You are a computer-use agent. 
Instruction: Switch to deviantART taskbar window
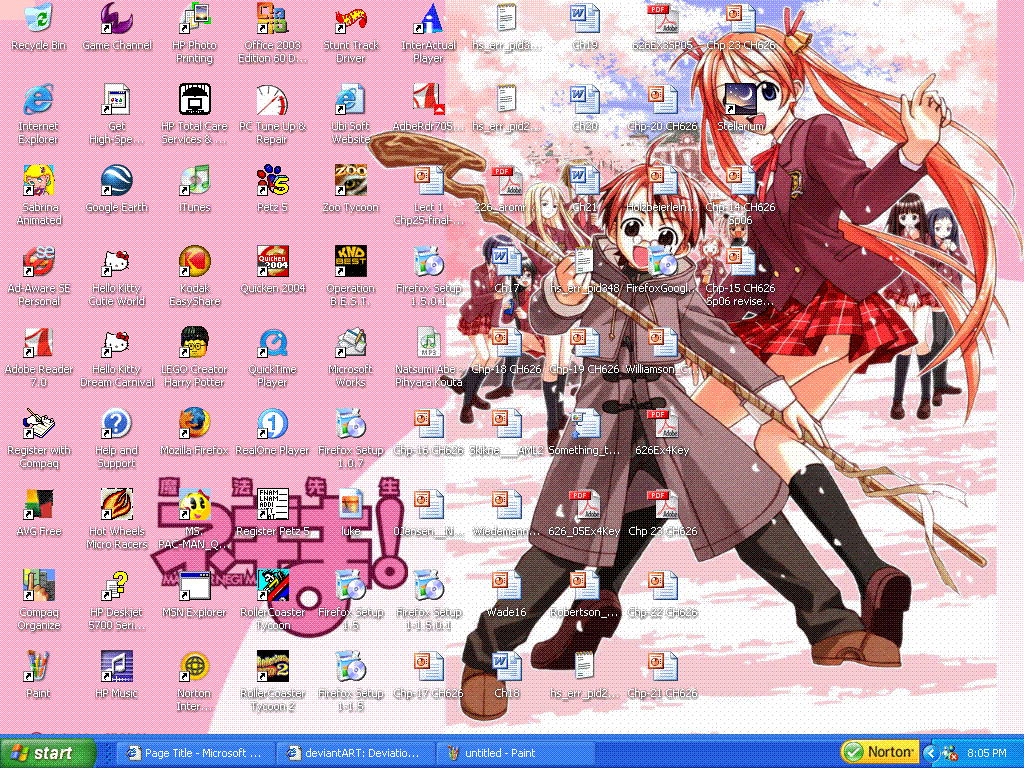point(356,753)
